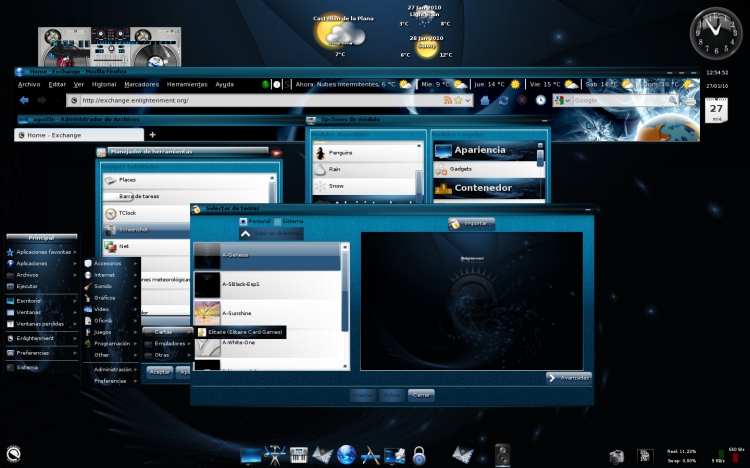Click the scrollbar in módulos cargados list
The image size is (750, 468).
[540, 158]
